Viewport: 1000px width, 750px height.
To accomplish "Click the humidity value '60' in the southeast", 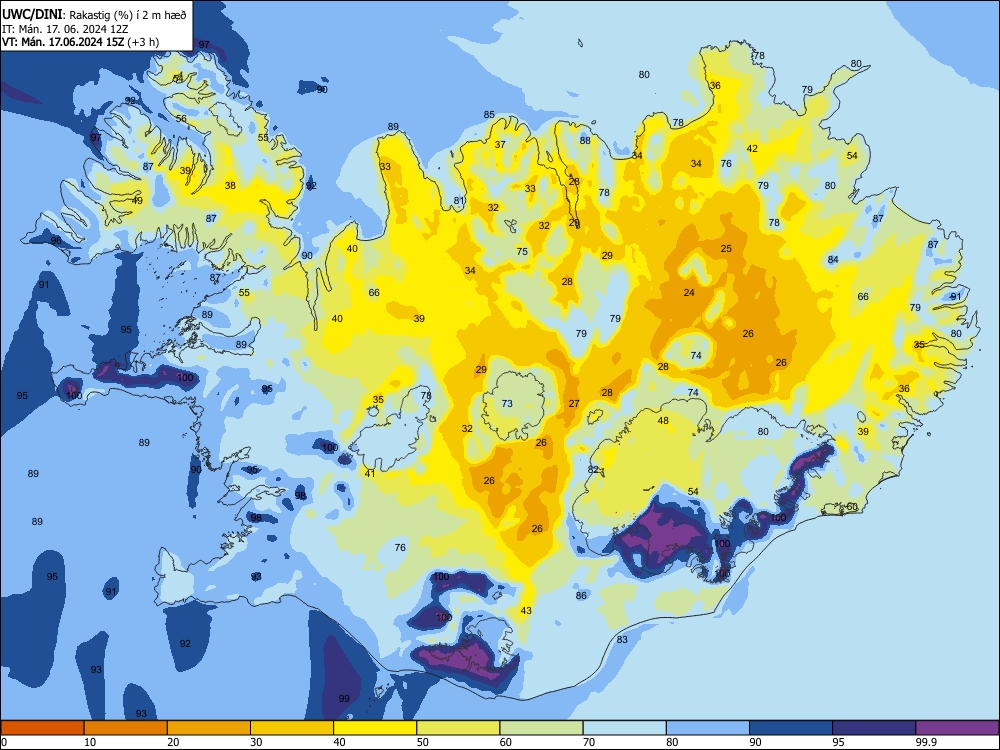I will click(x=852, y=507).
